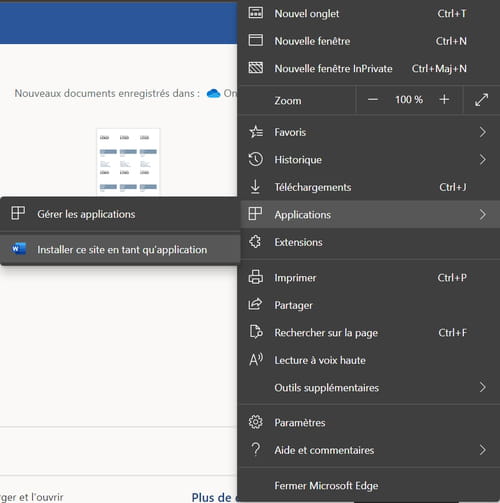The width and height of the screenshot is (500, 503).
Task: Click the Historique clock icon
Action: [x=256, y=159]
